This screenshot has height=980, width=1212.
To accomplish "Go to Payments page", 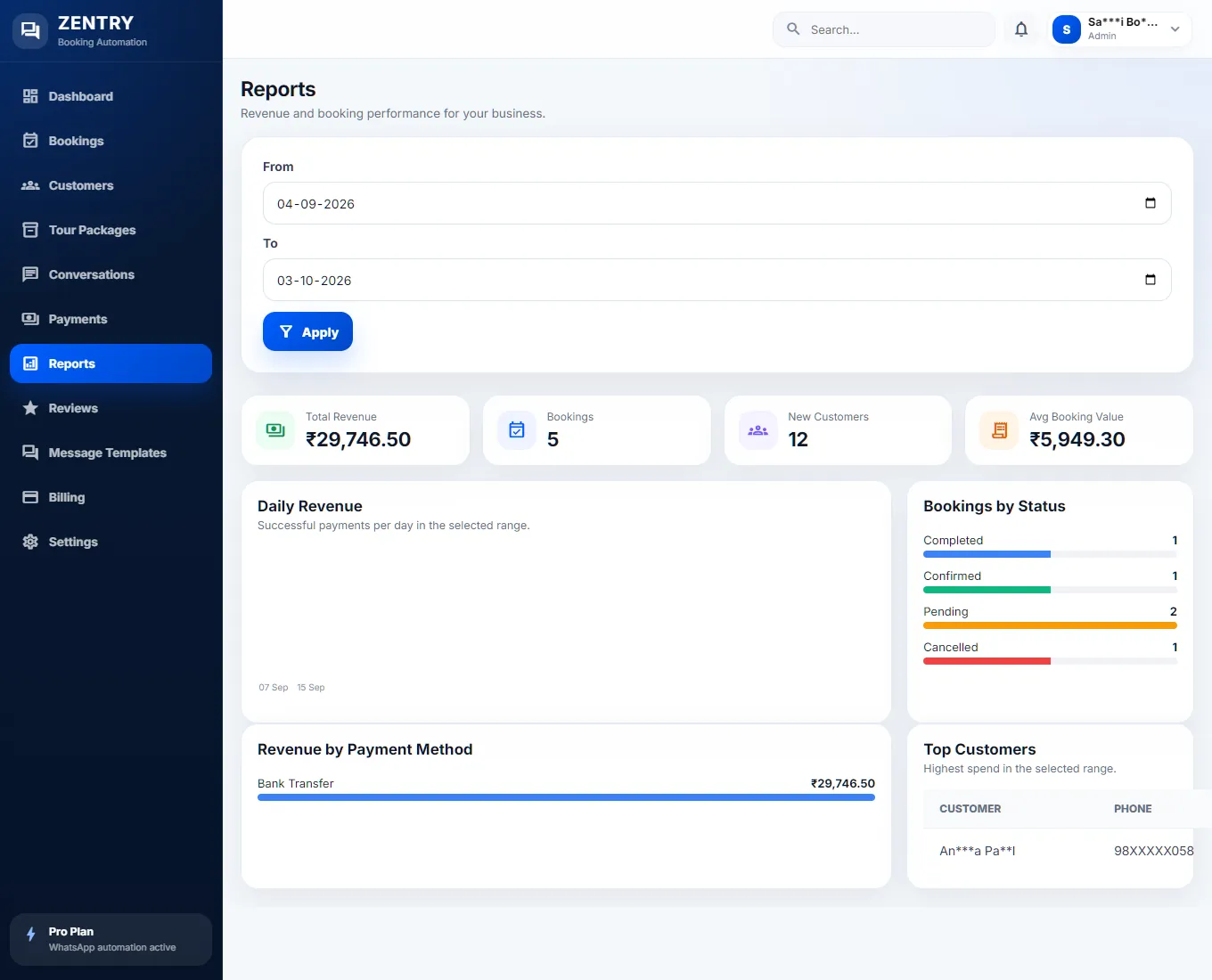I will coord(111,319).
